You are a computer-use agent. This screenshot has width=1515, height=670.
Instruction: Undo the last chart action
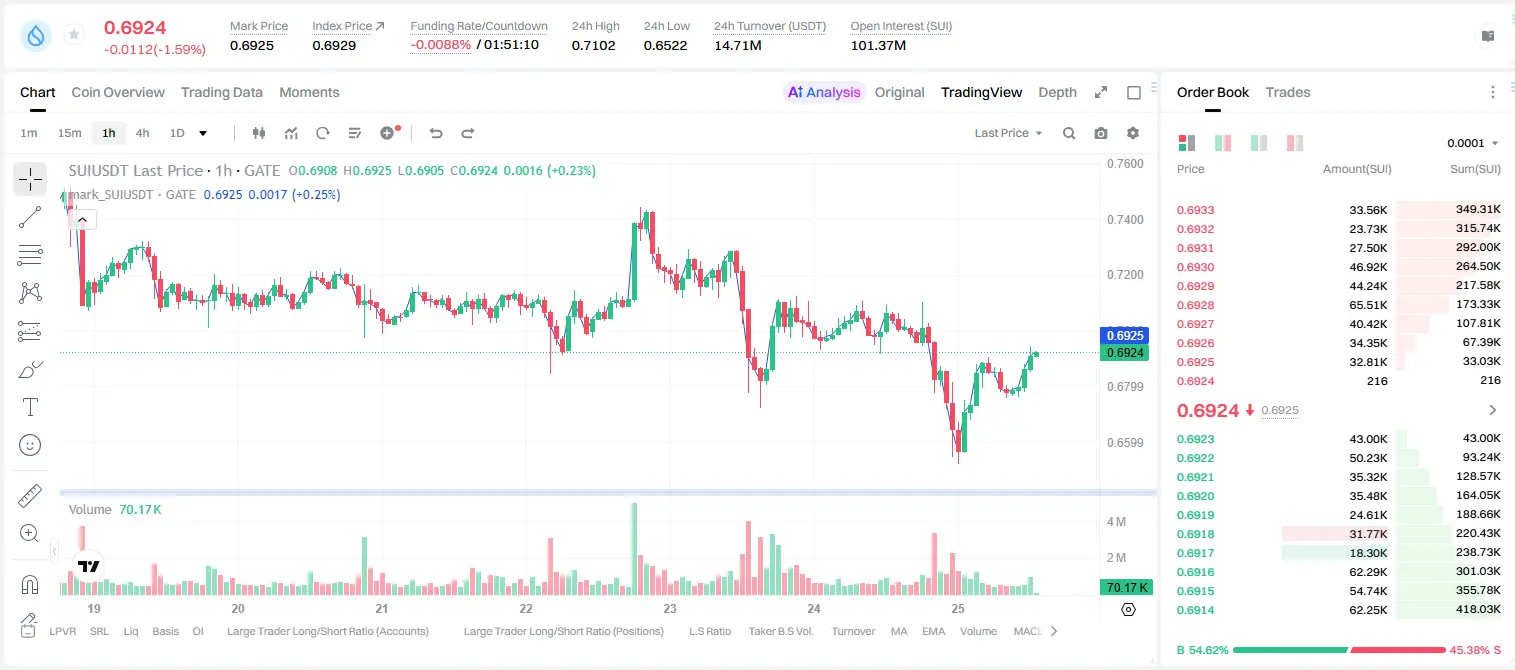coord(435,133)
